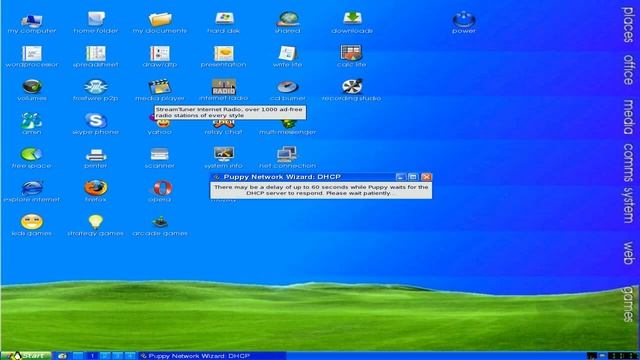This screenshot has width=640, height=360.
Task: Launch the recording studio icon
Action: (352, 87)
